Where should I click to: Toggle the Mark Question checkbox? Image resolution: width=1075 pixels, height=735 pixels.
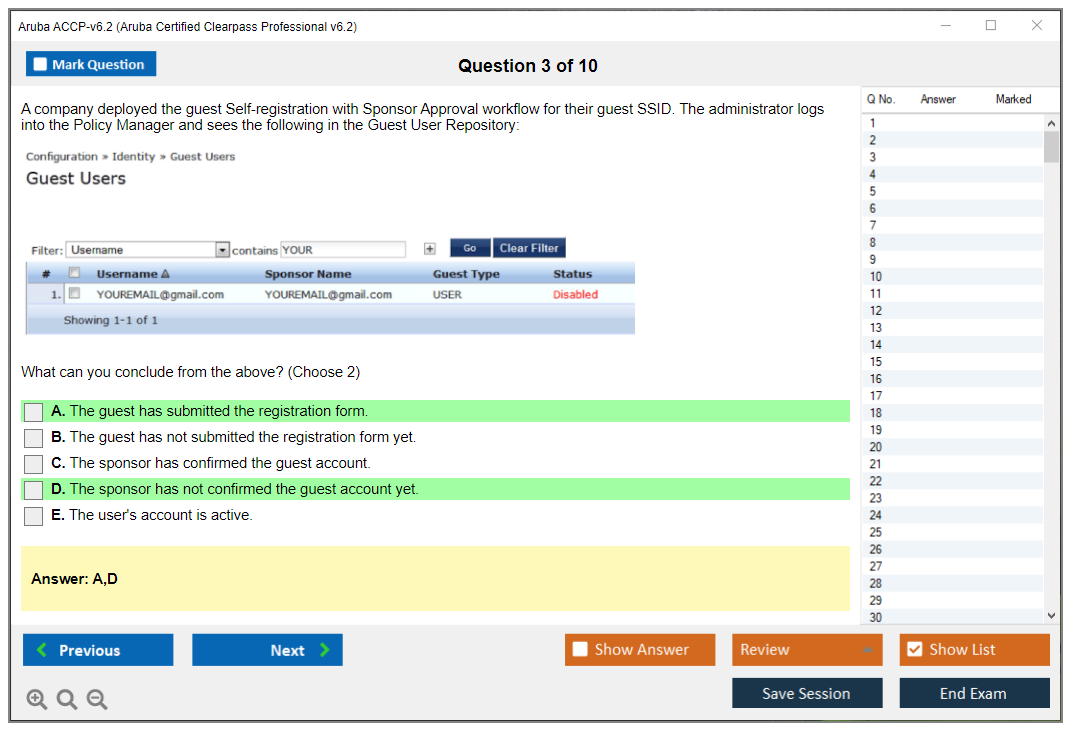41,65
